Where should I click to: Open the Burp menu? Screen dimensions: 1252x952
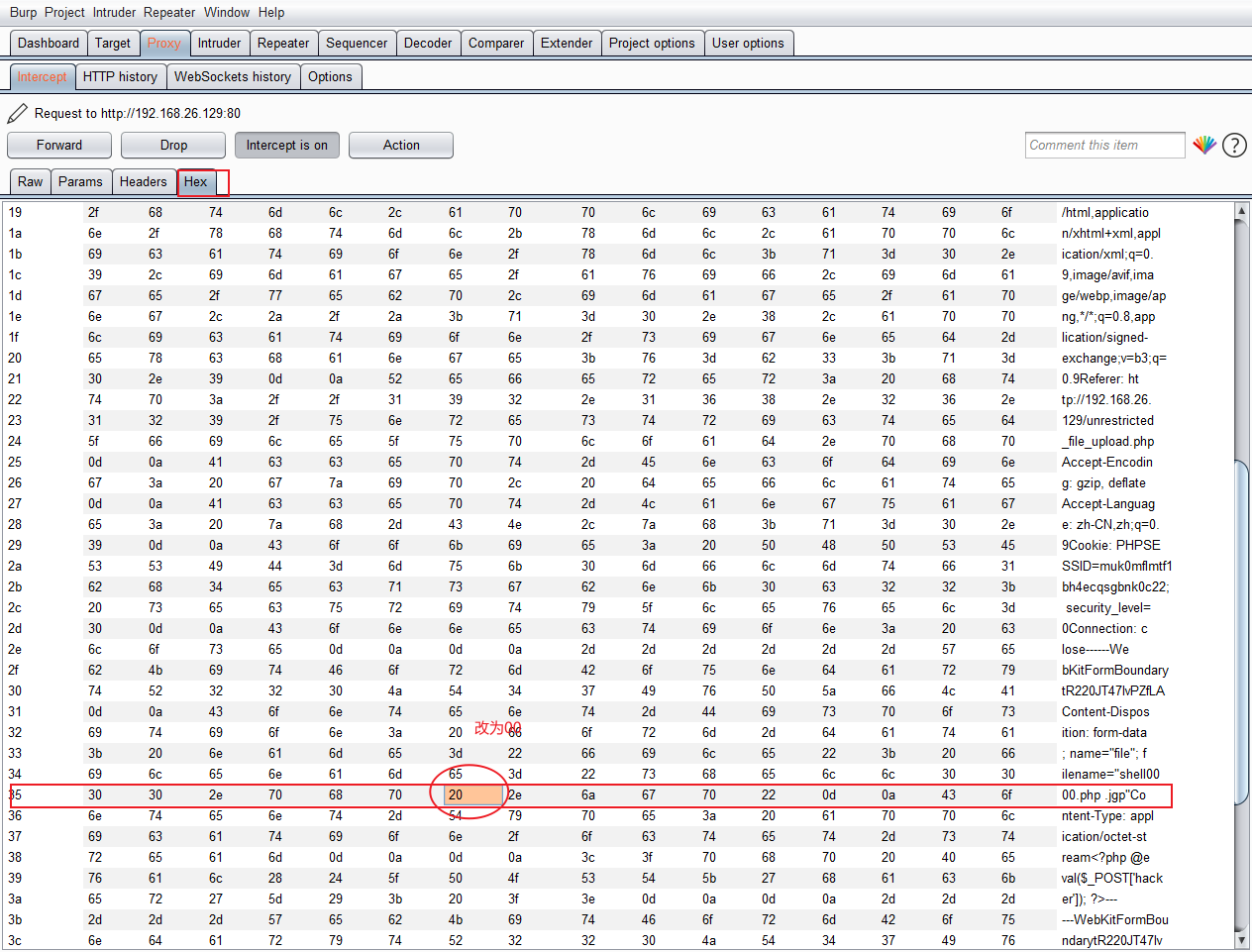pos(23,12)
